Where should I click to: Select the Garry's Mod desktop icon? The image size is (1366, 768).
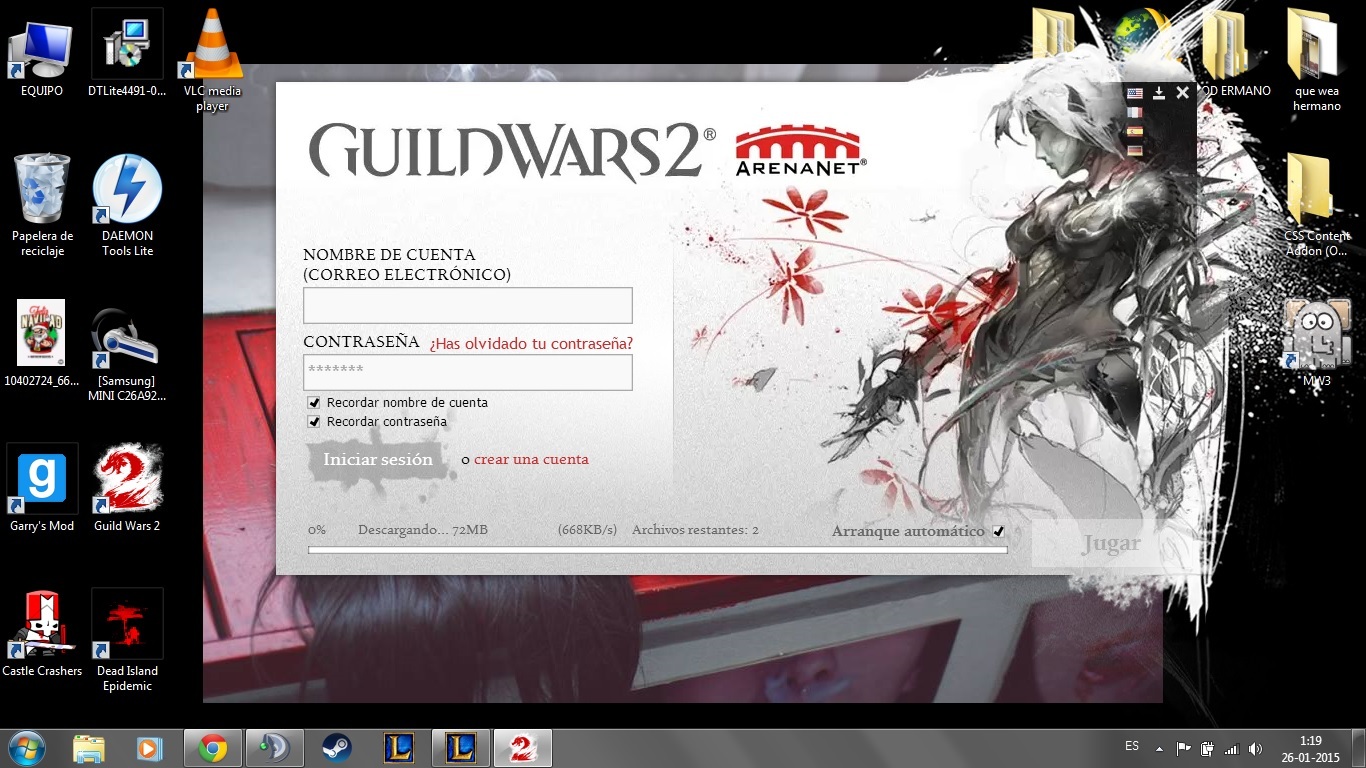pos(42,490)
